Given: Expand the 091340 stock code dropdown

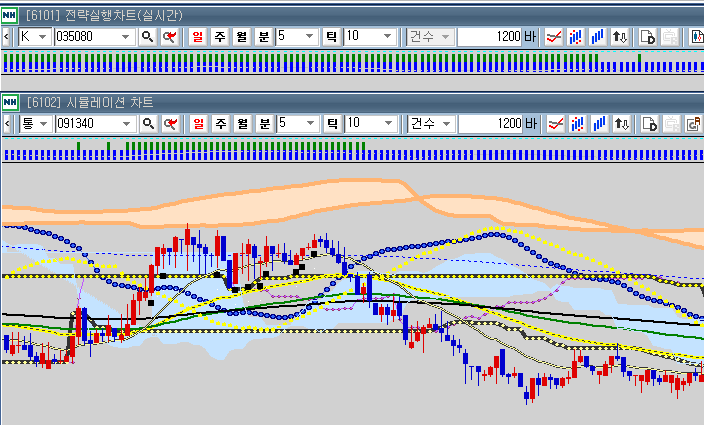Looking at the screenshot, I should (x=126, y=124).
